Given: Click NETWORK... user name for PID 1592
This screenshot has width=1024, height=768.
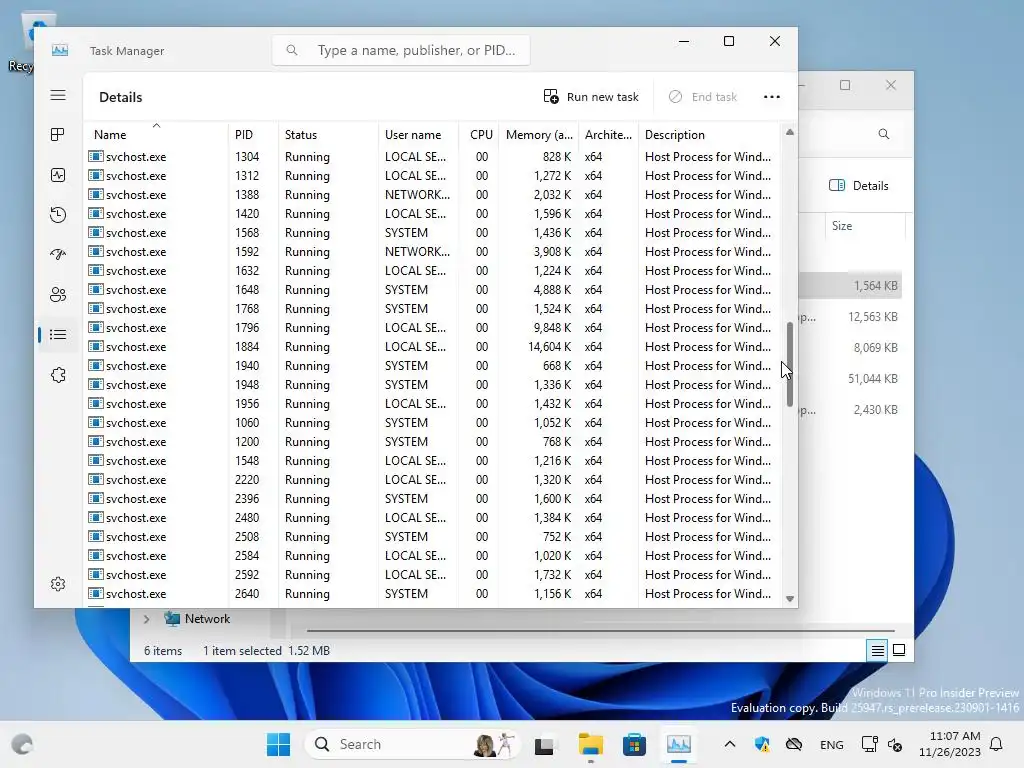Looking at the screenshot, I should tap(417, 252).
